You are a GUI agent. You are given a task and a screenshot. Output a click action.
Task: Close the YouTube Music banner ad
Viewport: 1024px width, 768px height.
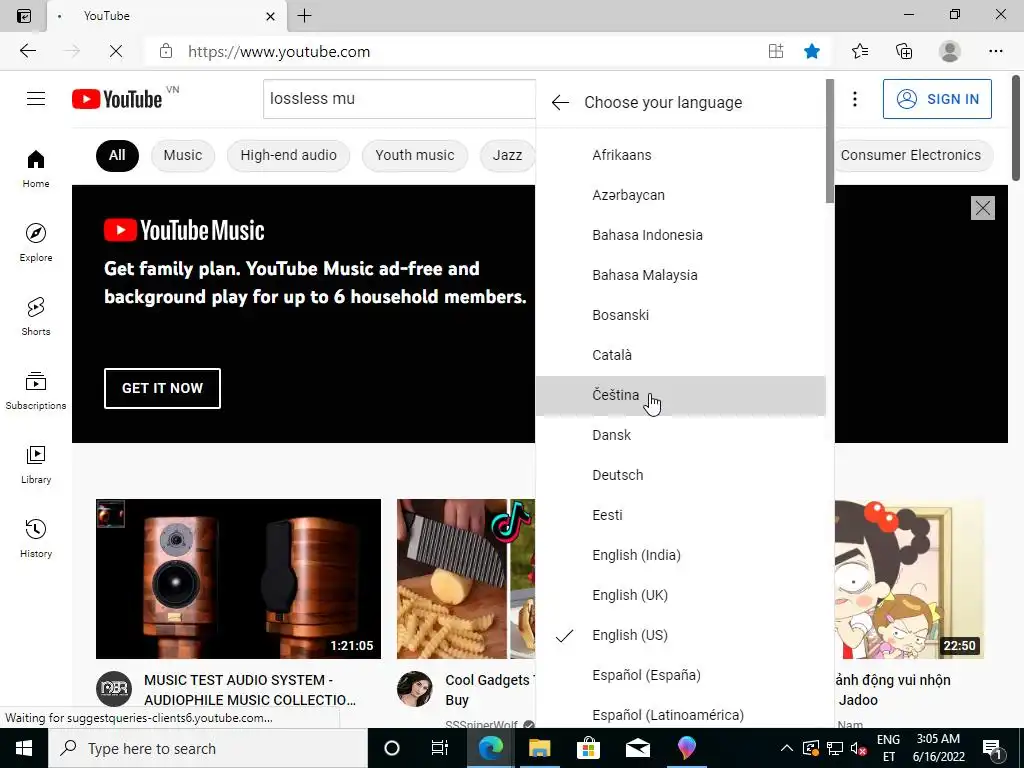pyautogui.click(x=983, y=208)
